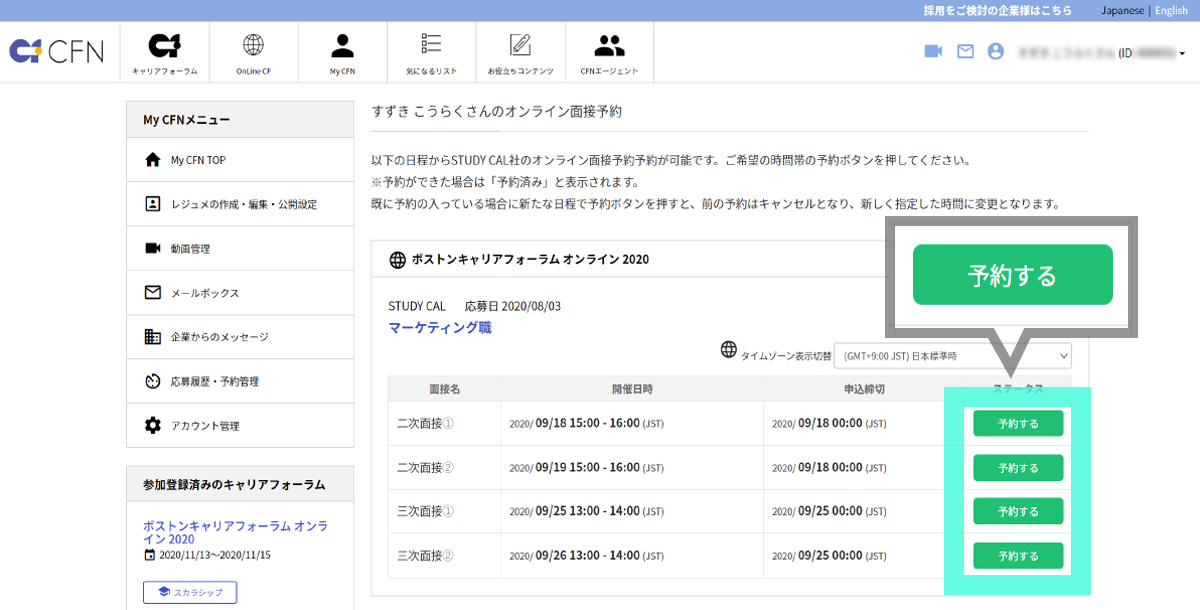The height and width of the screenshot is (610, 1200).
Task: Click the gear icon beside アカウント管理
Action: [153, 425]
